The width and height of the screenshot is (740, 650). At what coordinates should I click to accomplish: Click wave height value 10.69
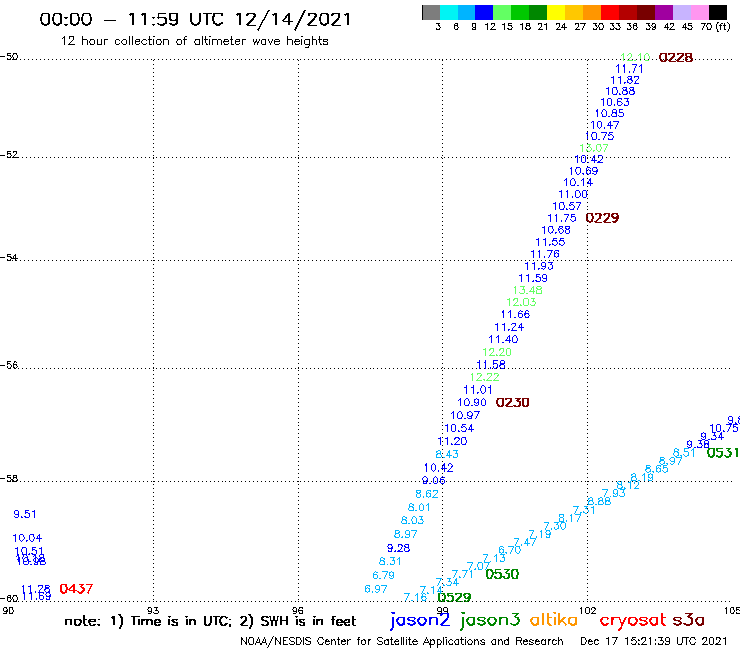[583, 171]
